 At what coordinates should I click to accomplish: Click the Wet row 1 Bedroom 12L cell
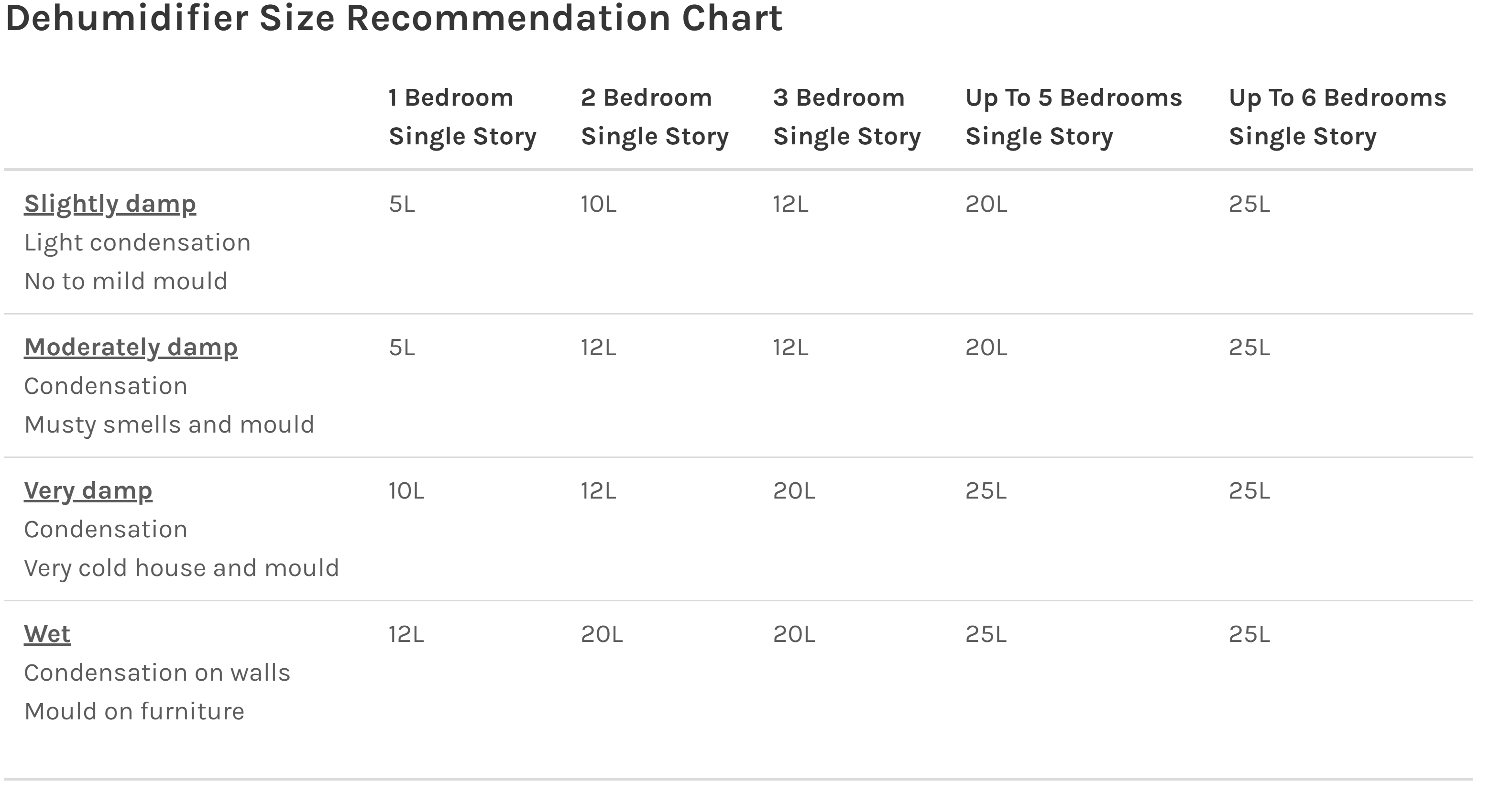click(405, 634)
